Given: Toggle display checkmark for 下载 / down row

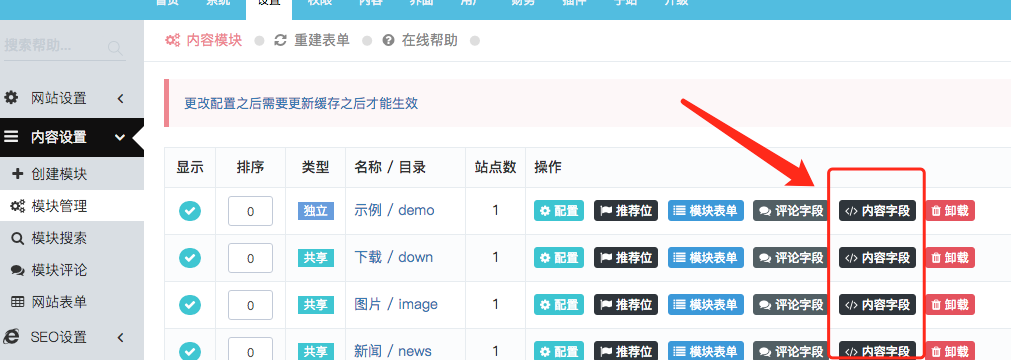Looking at the screenshot, I should (190, 258).
